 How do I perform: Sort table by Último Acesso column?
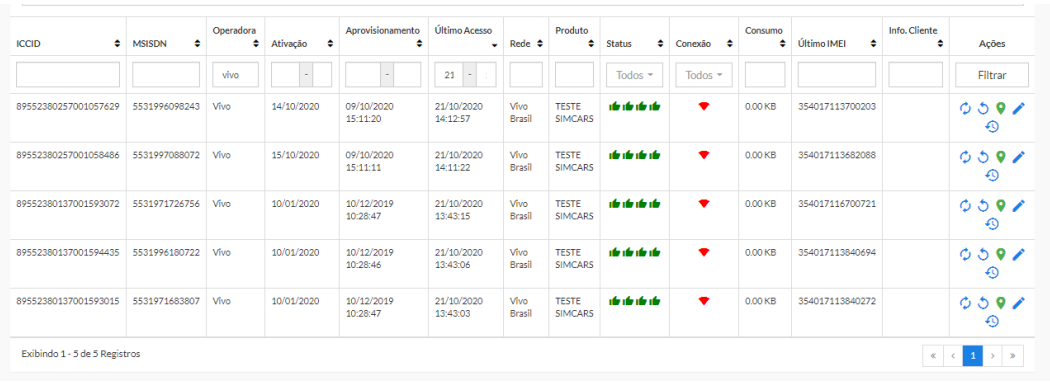[494, 44]
